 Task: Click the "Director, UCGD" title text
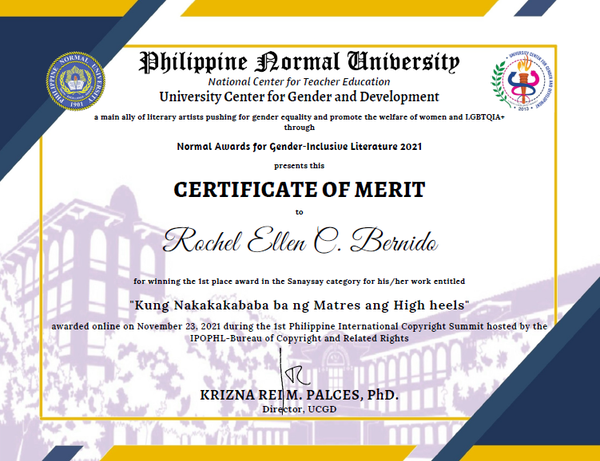pos(299,410)
